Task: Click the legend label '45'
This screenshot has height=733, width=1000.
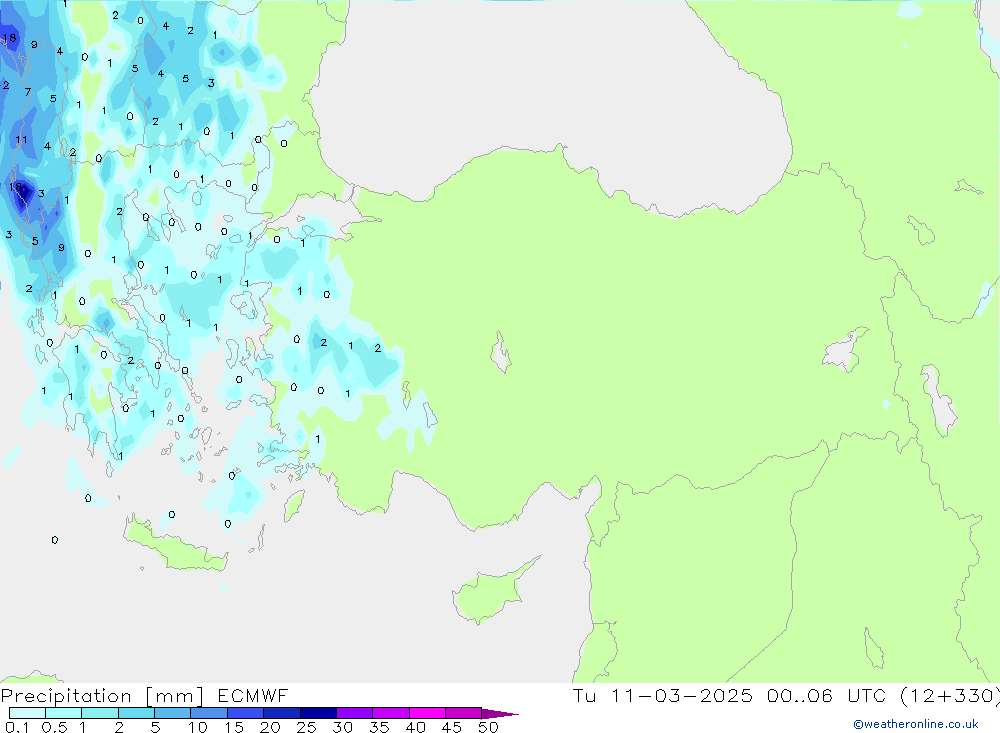Action: (452, 727)
